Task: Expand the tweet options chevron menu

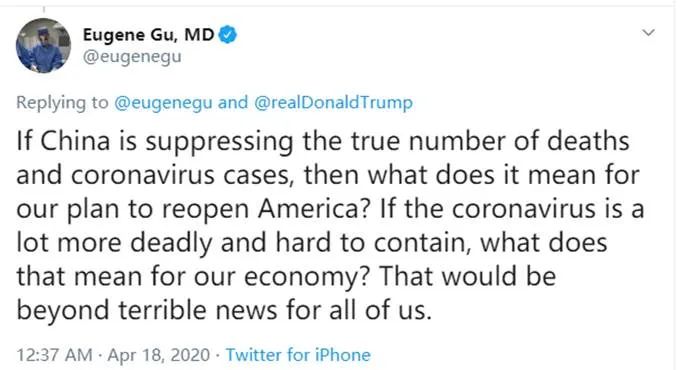Action: 648,33
